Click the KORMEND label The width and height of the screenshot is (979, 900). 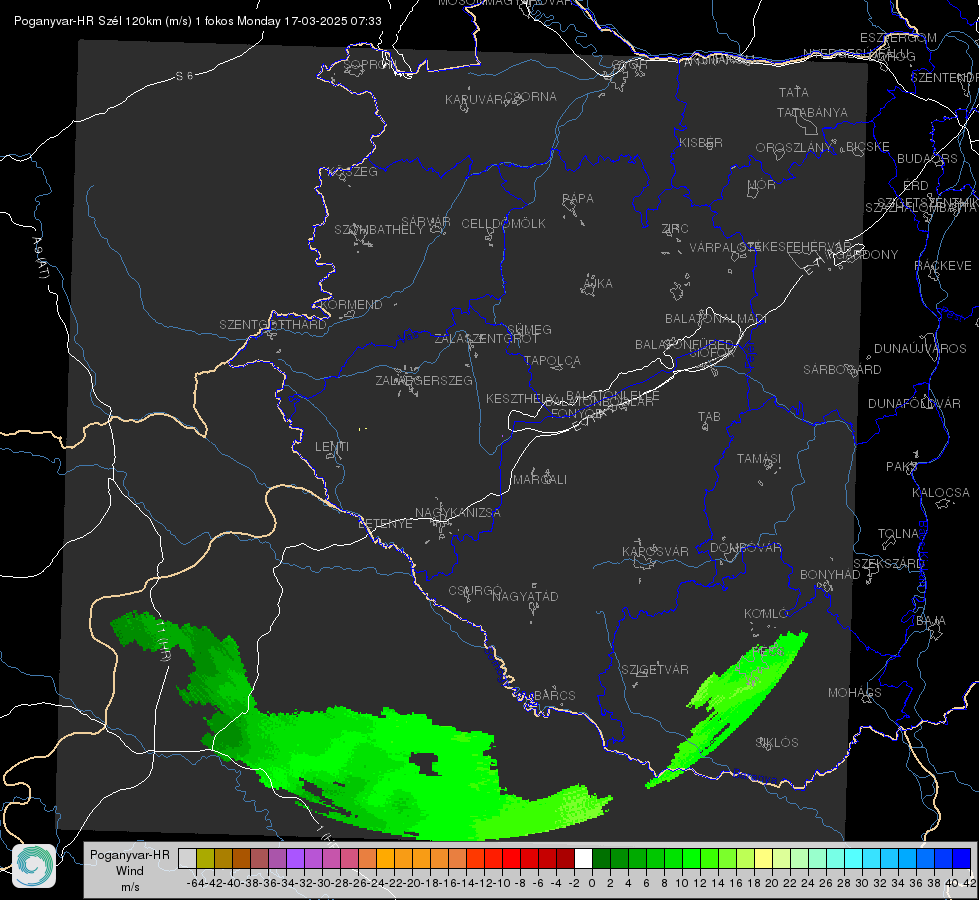point(351,305)
